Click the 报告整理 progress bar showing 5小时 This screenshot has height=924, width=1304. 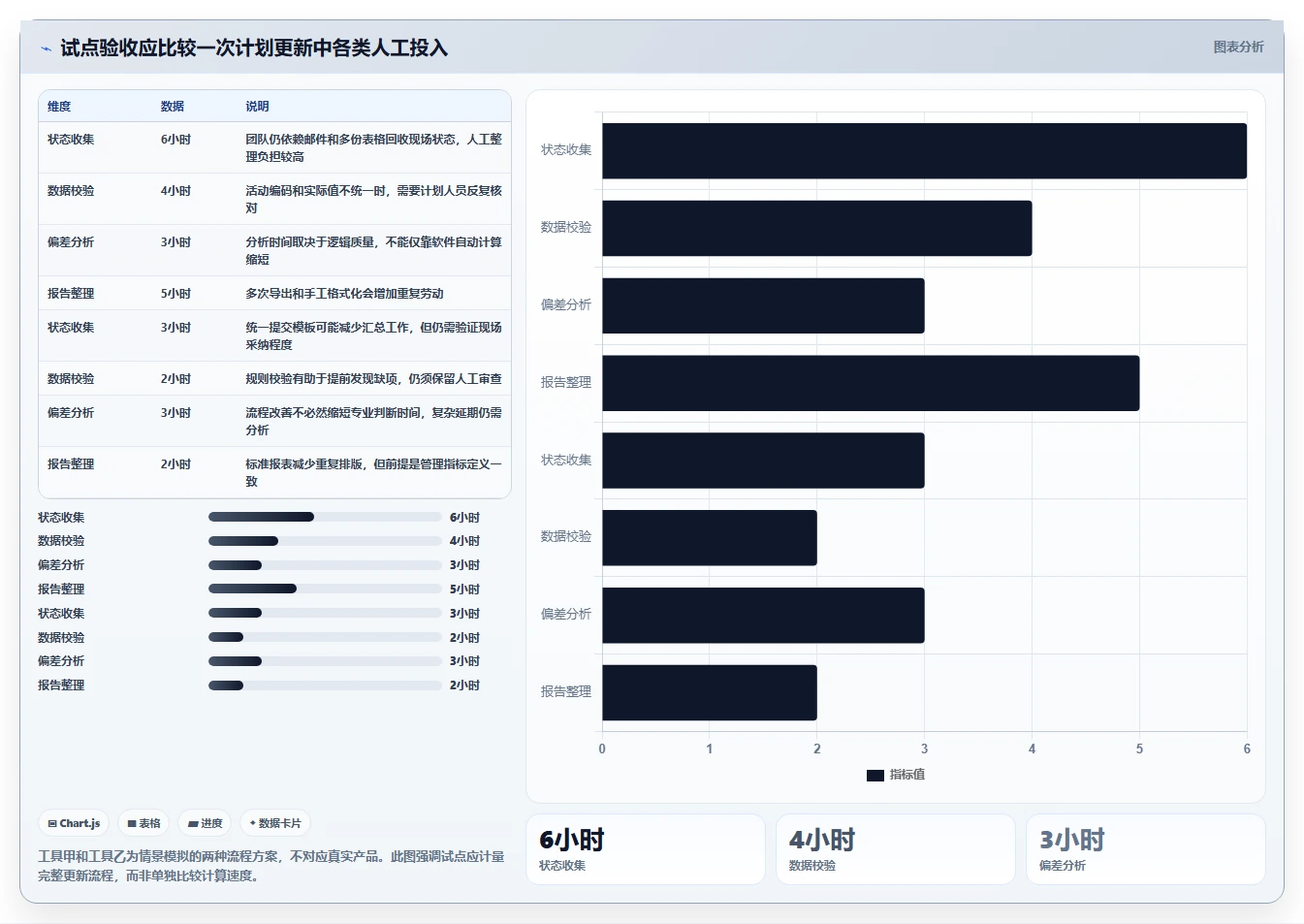click(x=325, y=589)
